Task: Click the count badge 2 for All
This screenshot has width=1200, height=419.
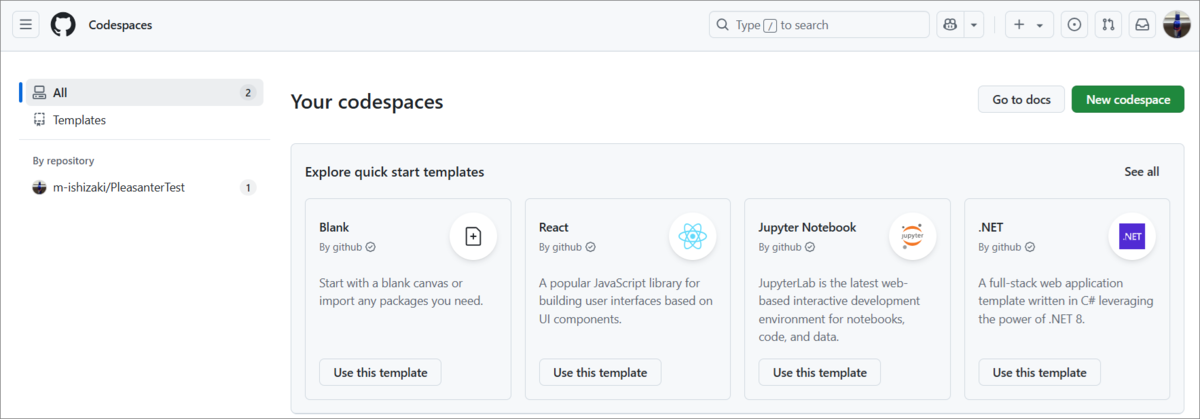Action: (x=248, y=93)
